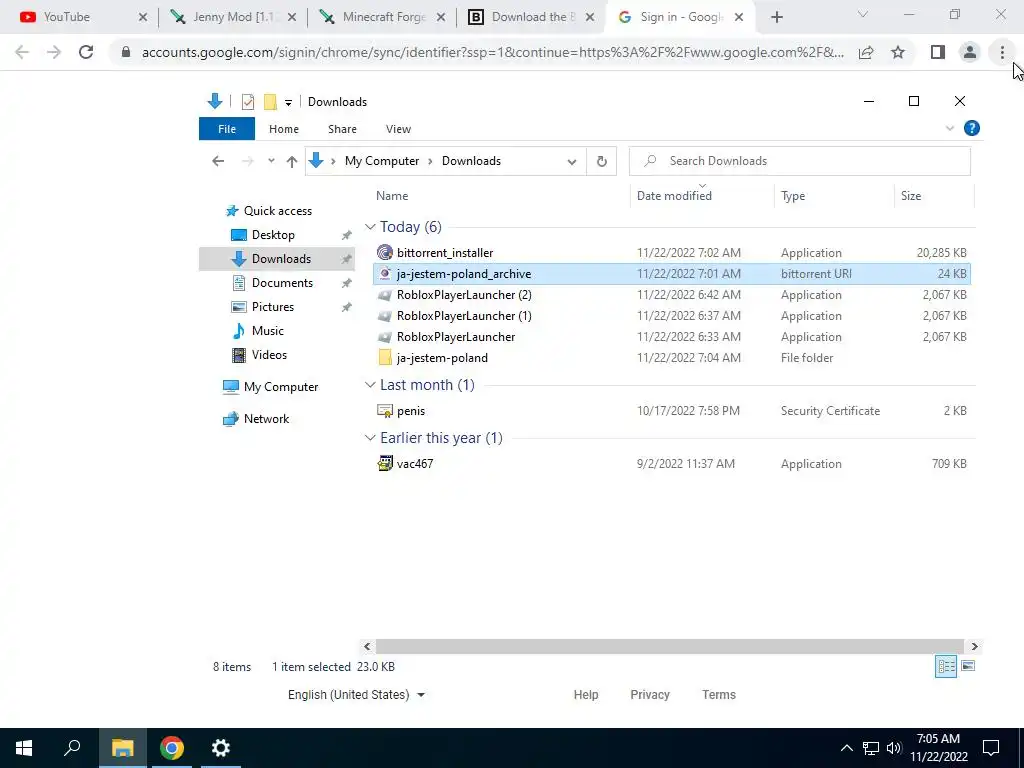Collapse the Earlier this year (1) group
Viewport: 1024px width, 768px height.
click(370, 438)
